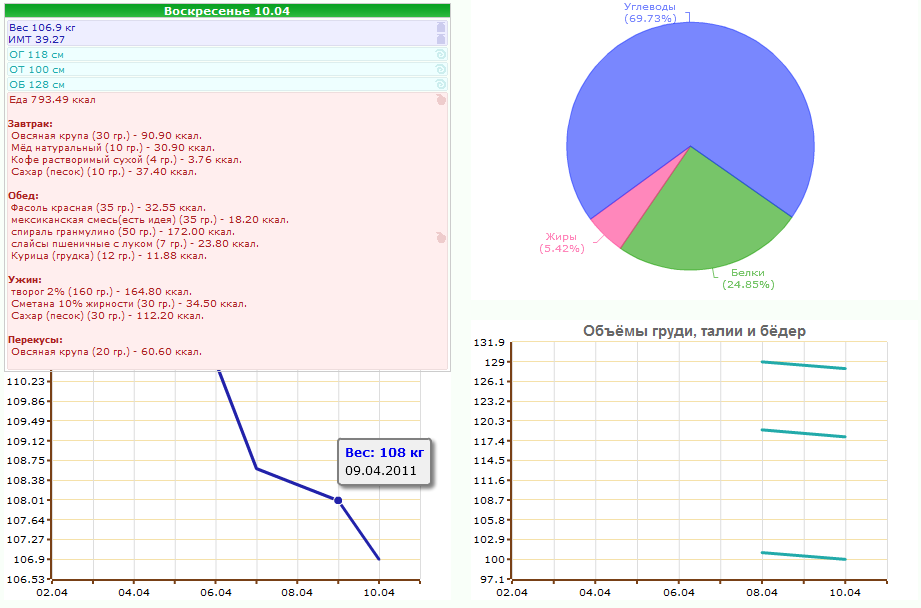Click the middle teal line near 118 (chest)
921x608 pixels.
[x=804, y=434]
